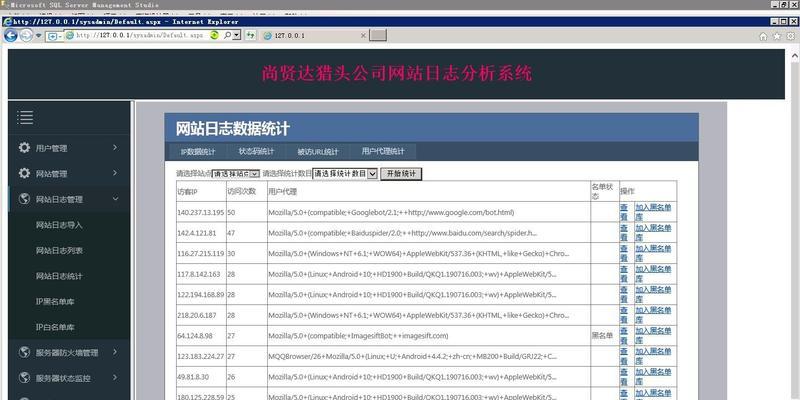Open IP白名单库 in sidebar
Screen dimensions: 800x400
55,327
